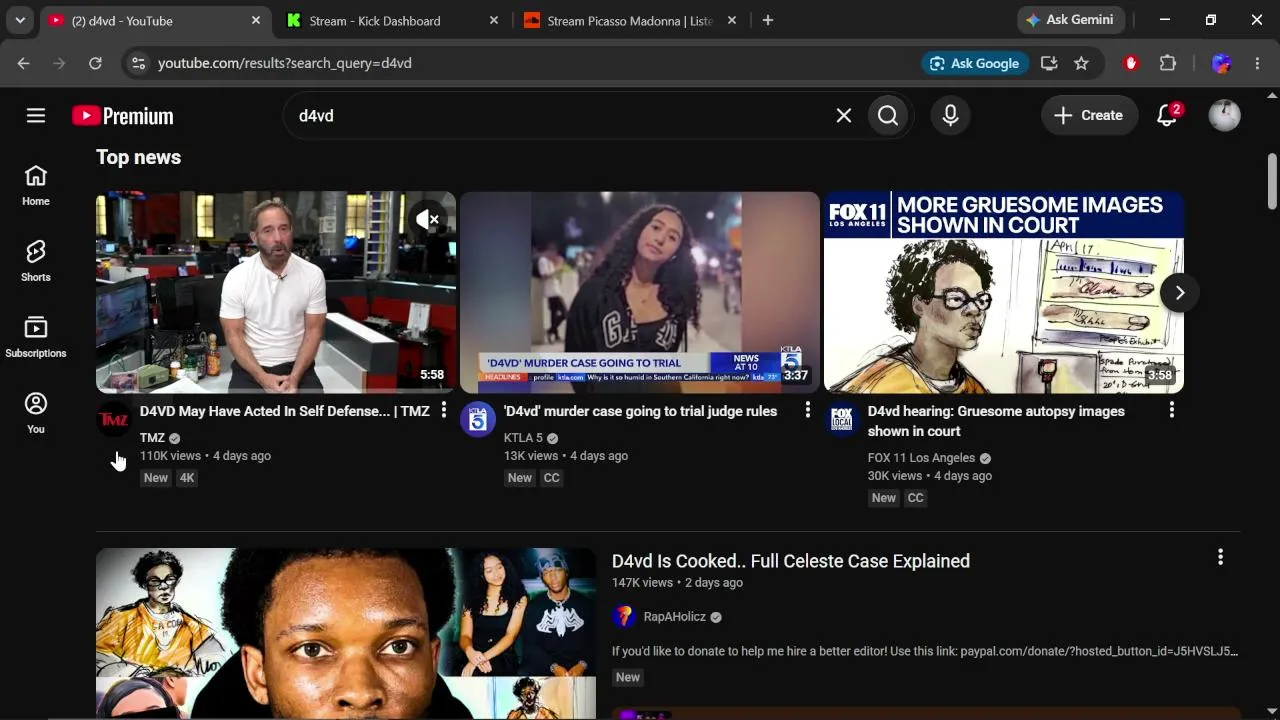Viewport: 1280px width, 720px height.
Task: Click the RapAHolicz video description text
Action: click(925, 651)
